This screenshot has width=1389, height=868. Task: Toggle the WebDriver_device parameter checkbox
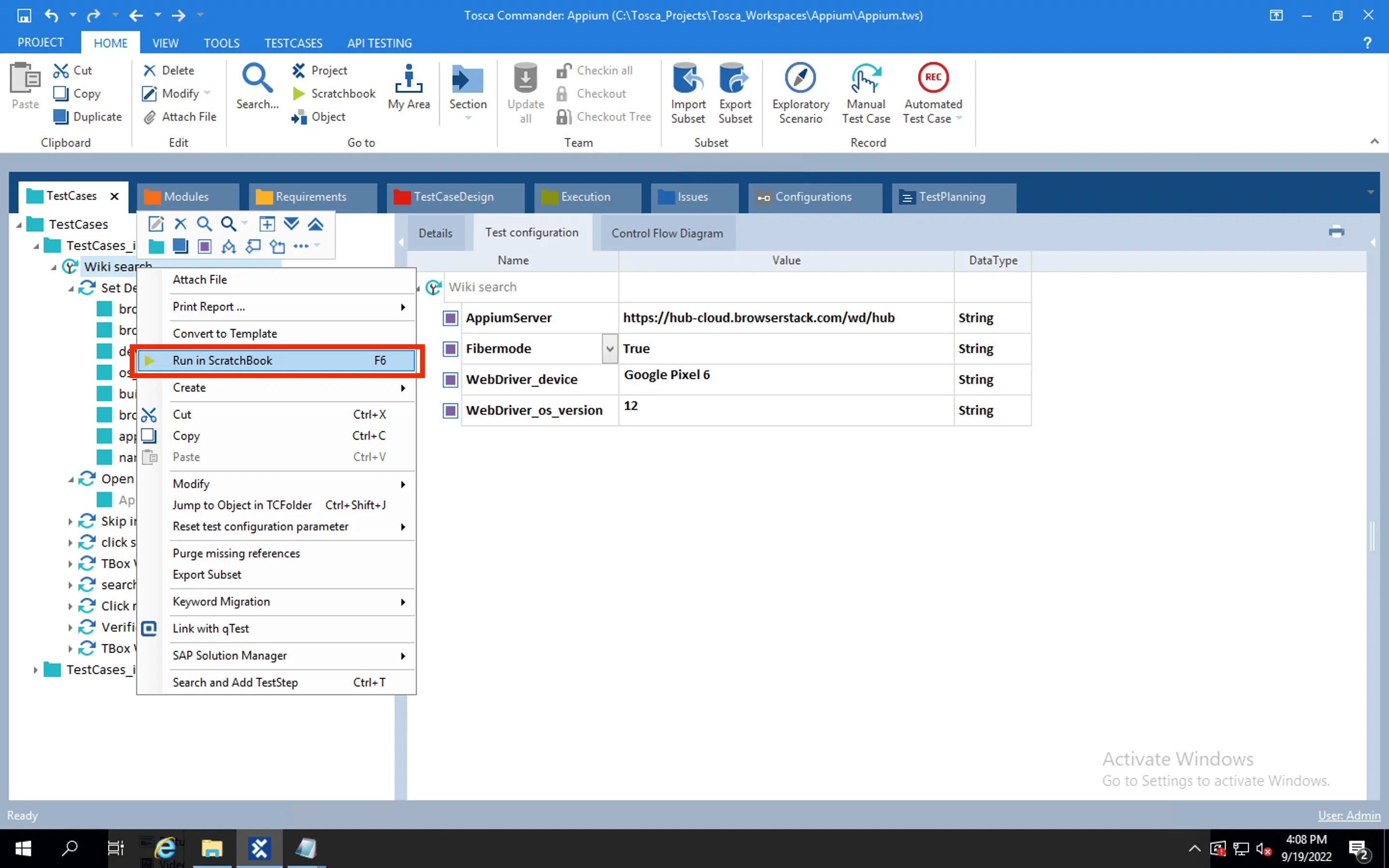450,380
